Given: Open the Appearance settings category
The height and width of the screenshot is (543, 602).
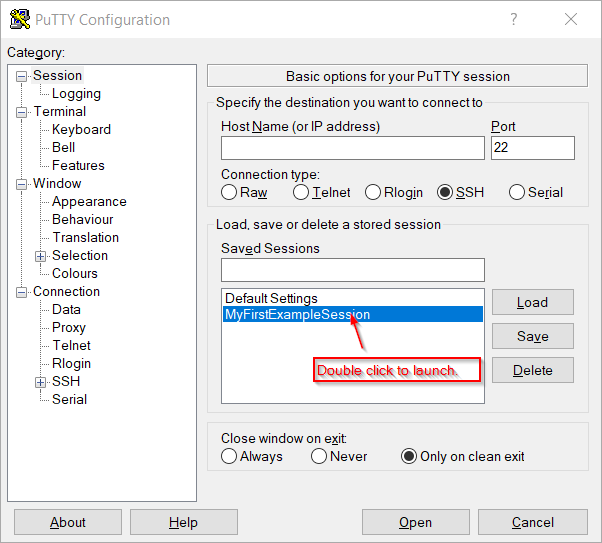Looking at the screenshot, I should click(x=89, y=201).
